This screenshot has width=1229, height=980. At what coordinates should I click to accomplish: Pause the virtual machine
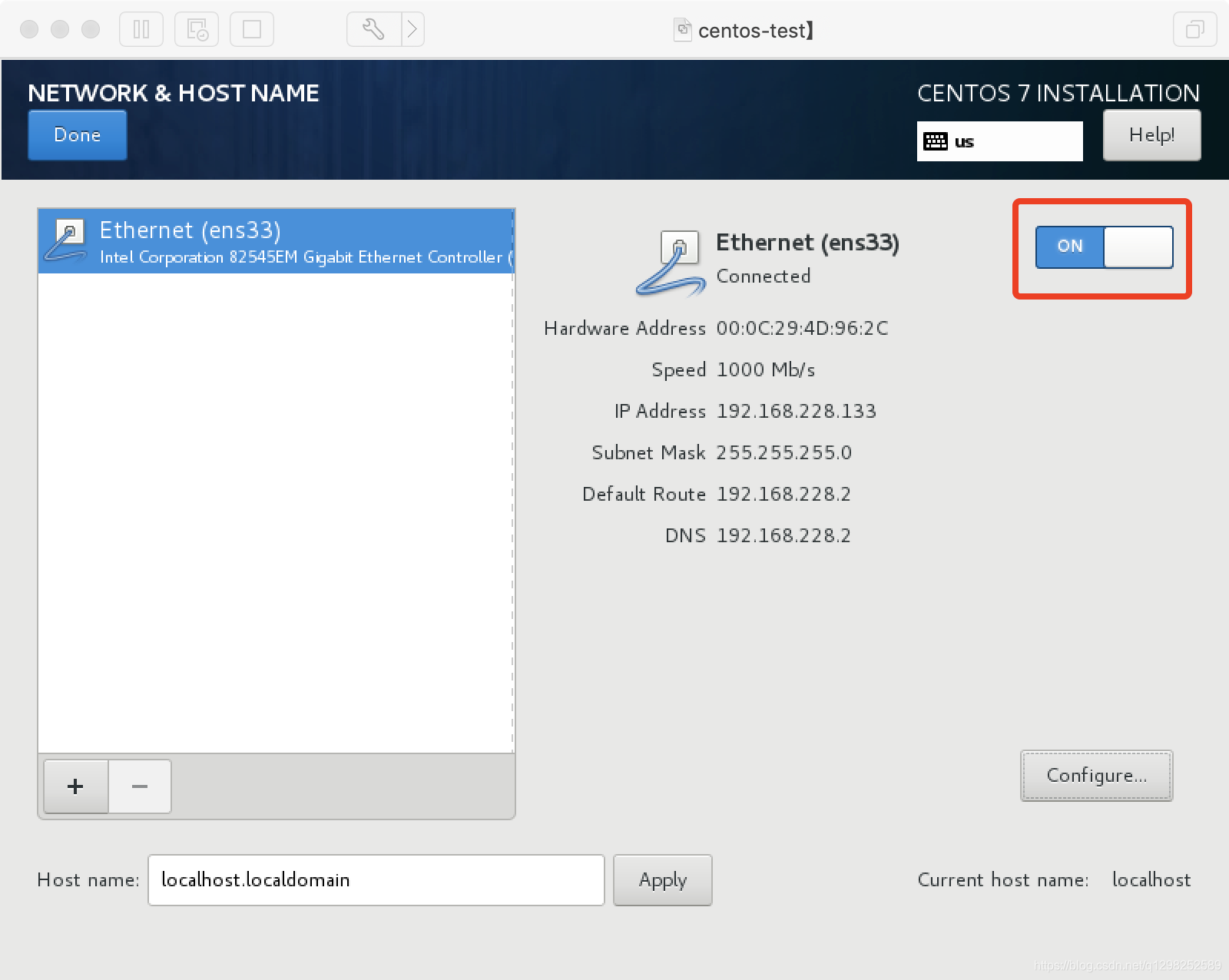(x=141, y=30)
